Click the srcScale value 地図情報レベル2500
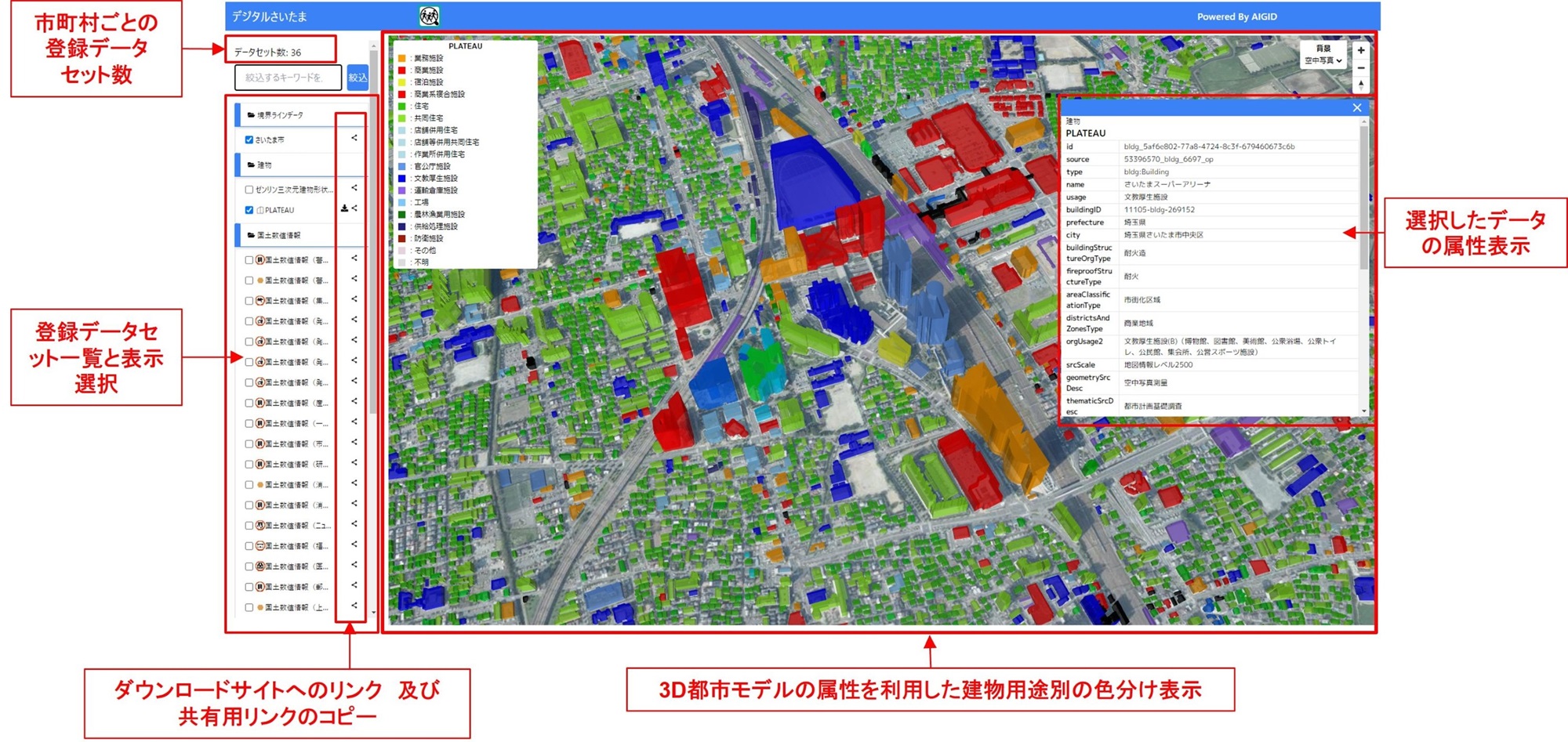The image size is (1568, 742). click(1158, 365)
